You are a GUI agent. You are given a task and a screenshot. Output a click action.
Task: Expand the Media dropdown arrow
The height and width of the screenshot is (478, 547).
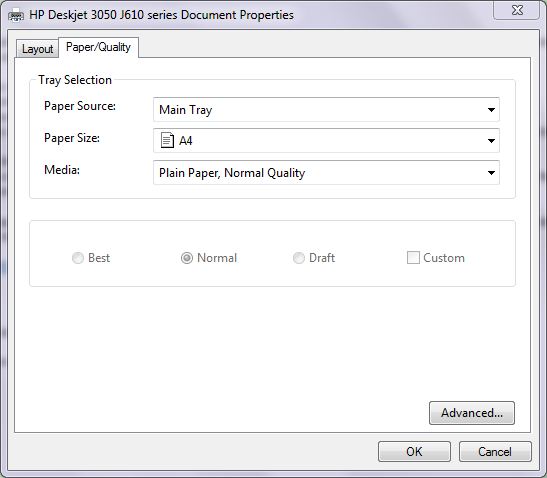(x=491, y=173)
